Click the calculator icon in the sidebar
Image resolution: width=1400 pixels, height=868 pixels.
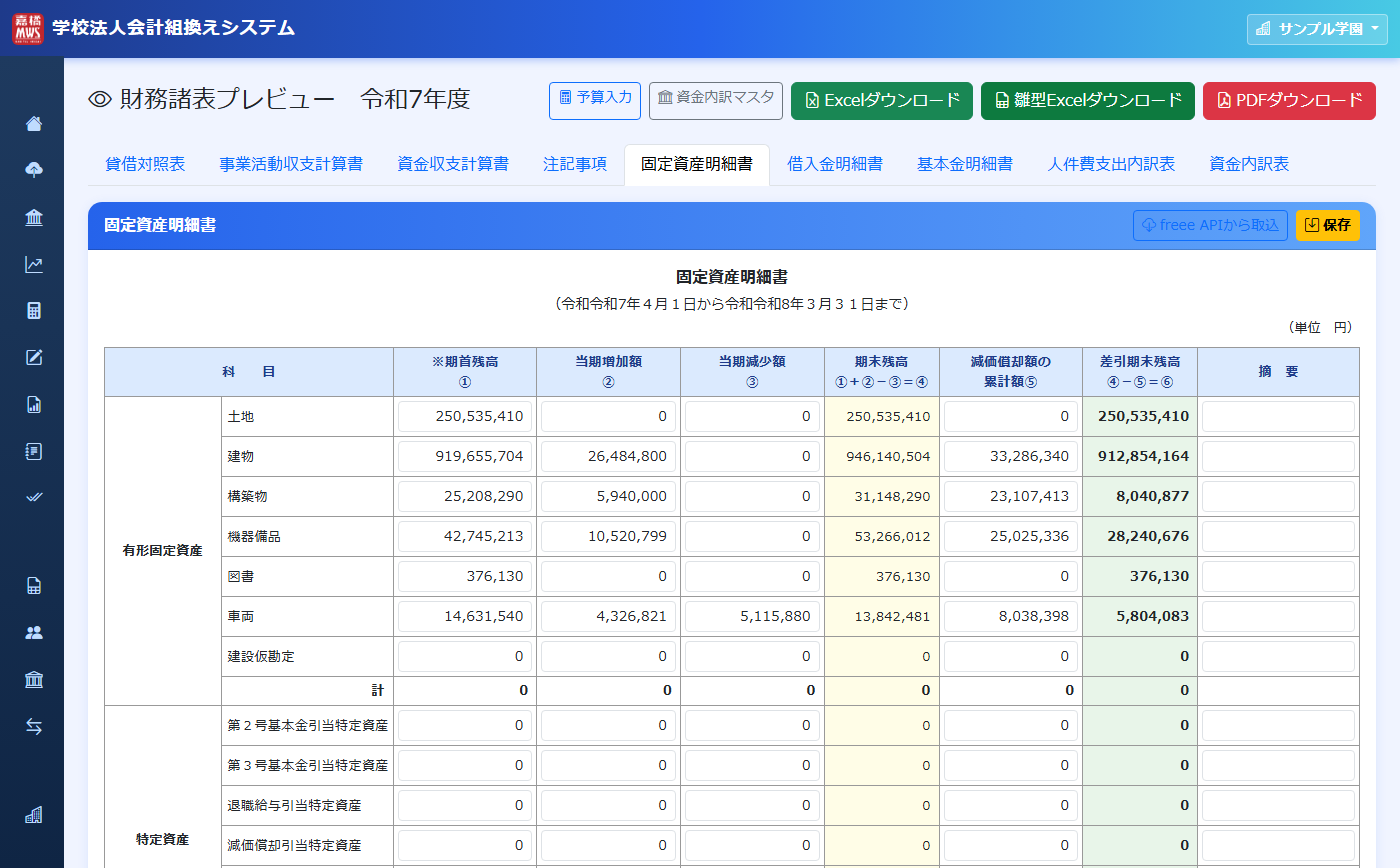point(34,311)
